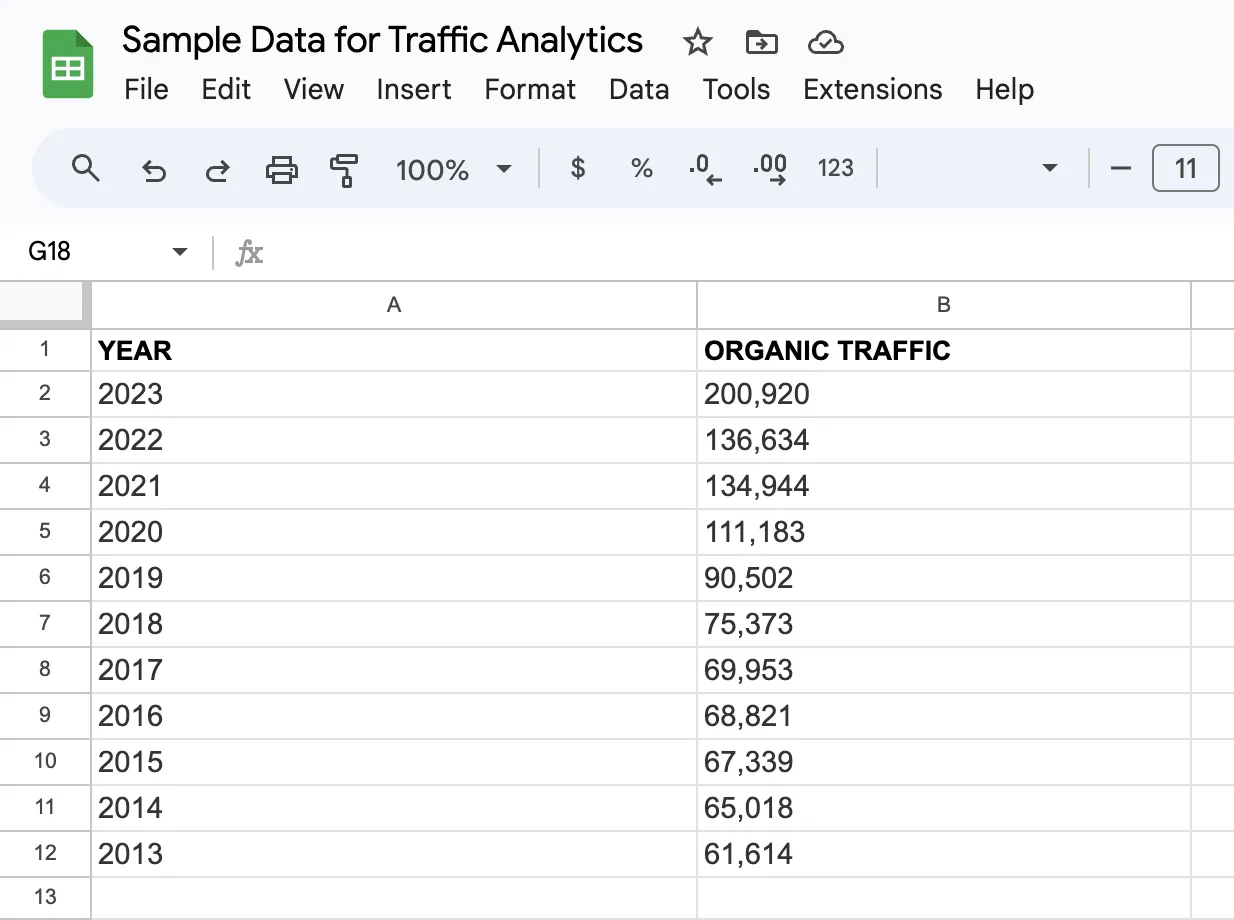This screenshot has width=1234, height=920.
Task: Select the cell containing 75,373
Action: pos(944,624)
